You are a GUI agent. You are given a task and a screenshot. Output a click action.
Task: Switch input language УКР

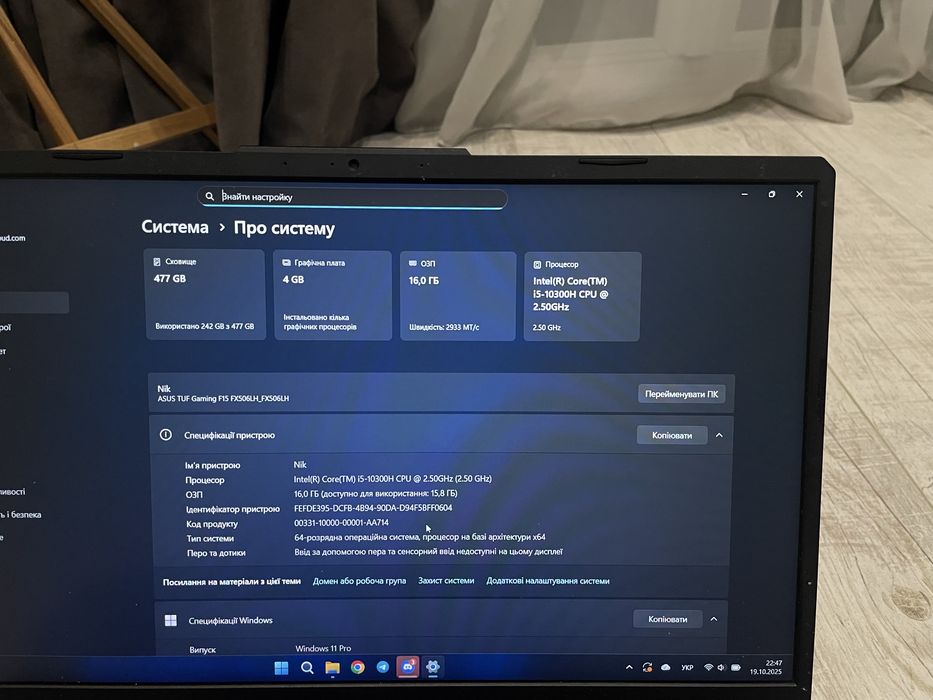pos(687,668)
